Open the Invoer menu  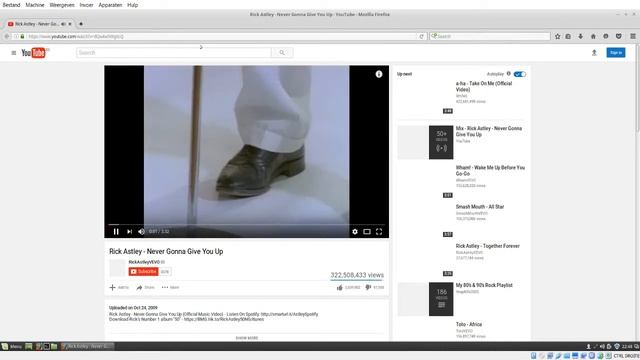tap(86, 5)
